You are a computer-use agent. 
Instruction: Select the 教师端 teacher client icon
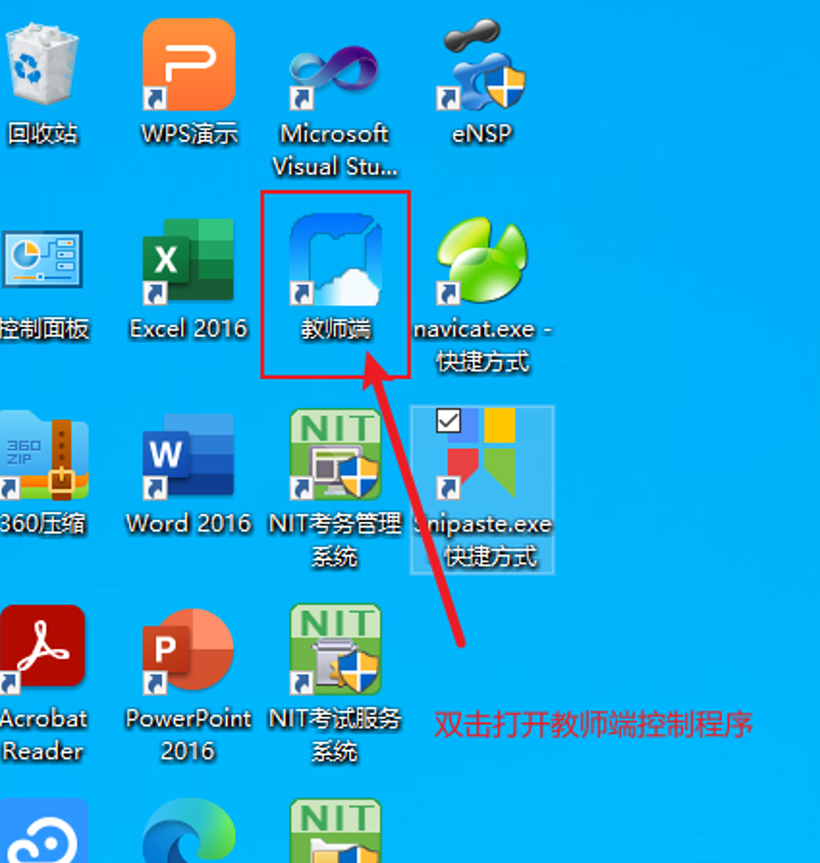point(335,260)
